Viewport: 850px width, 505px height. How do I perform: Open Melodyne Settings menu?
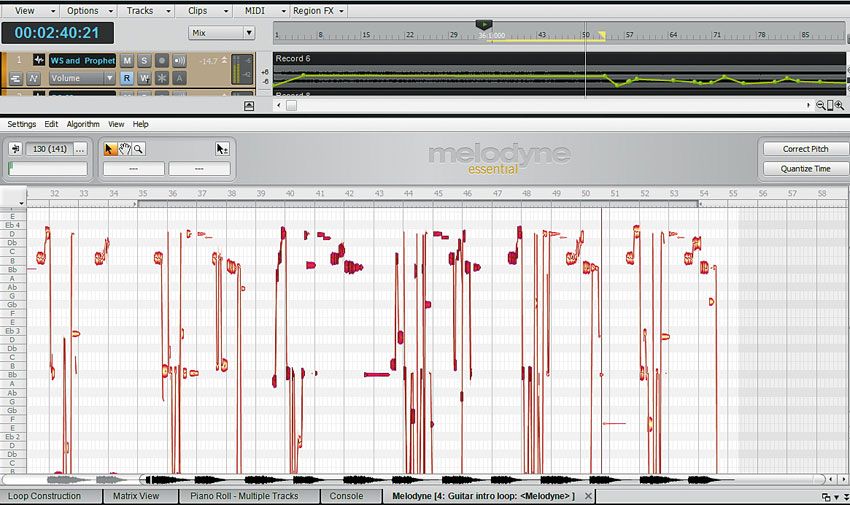click(x=22, y=124)
